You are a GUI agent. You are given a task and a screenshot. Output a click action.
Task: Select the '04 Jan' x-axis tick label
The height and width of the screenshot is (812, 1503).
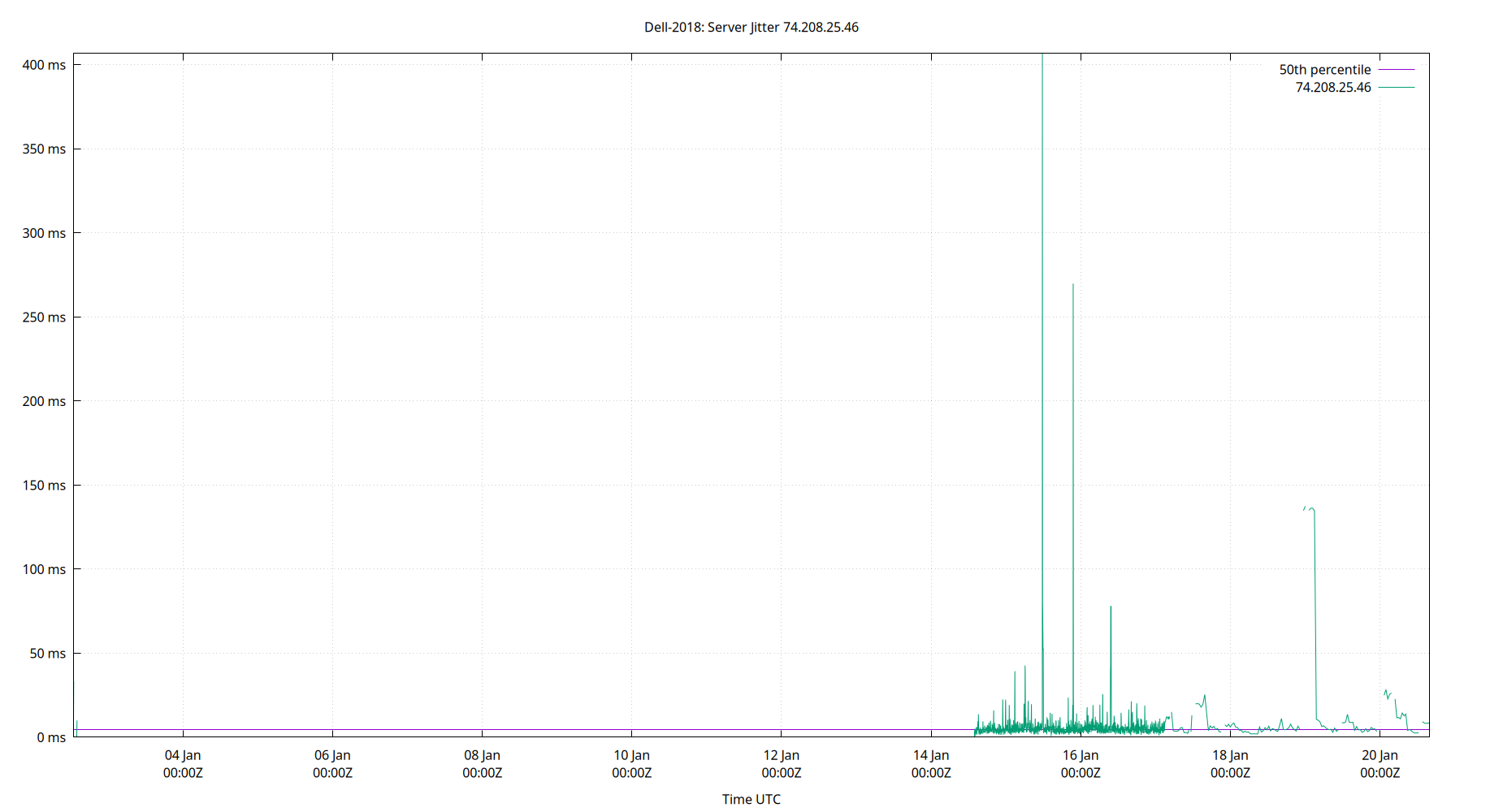point(183,754)
